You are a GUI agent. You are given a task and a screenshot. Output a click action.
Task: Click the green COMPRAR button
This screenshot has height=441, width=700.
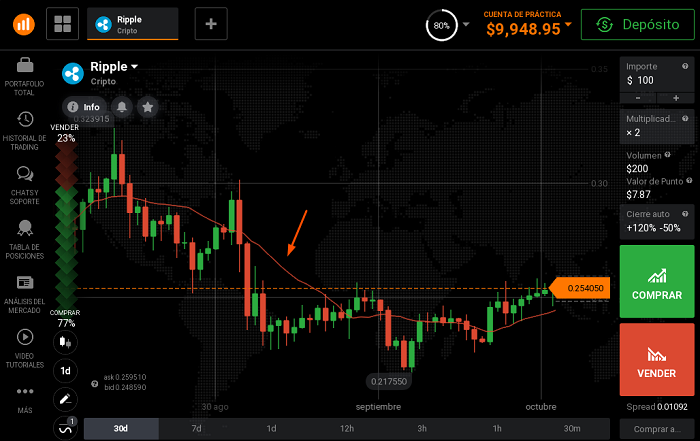pyautogui.click(x=657, y=281)
